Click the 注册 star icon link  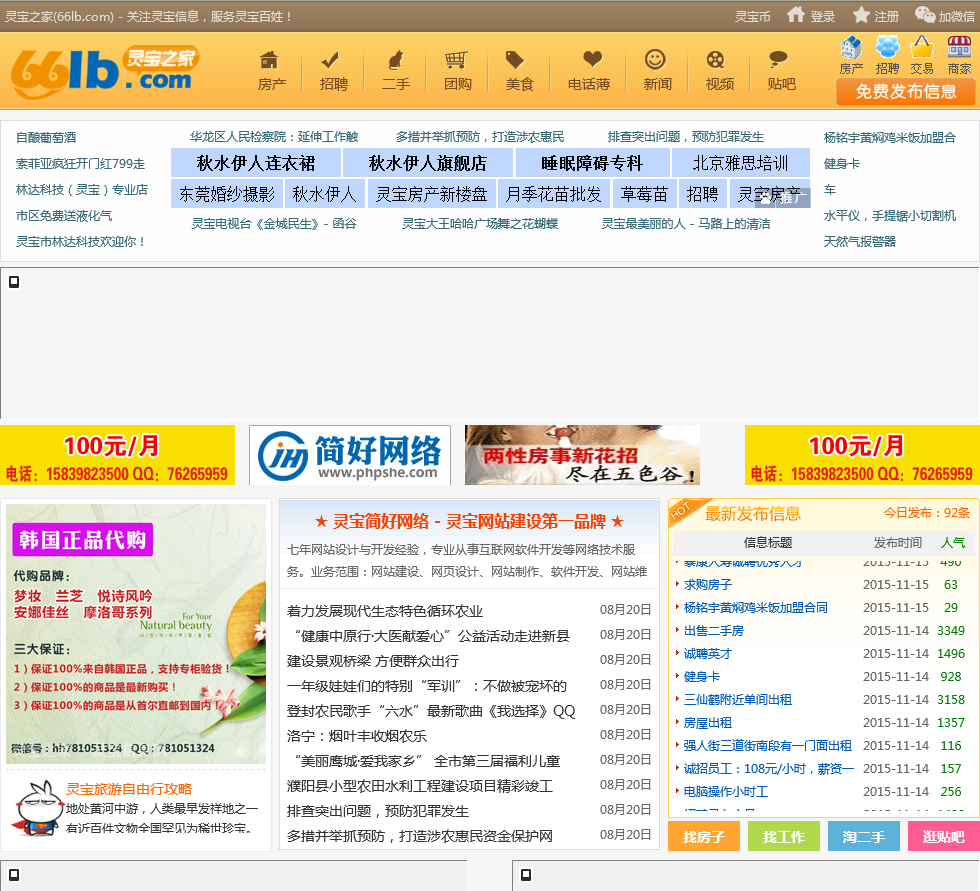pyautogui.click(x=875, y=16)
